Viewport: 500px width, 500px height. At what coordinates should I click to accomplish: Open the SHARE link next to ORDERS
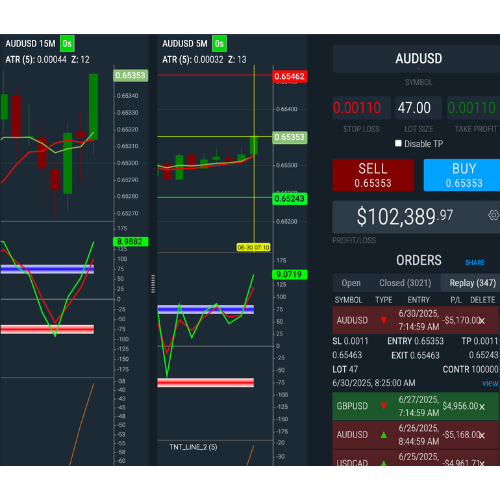475,263
